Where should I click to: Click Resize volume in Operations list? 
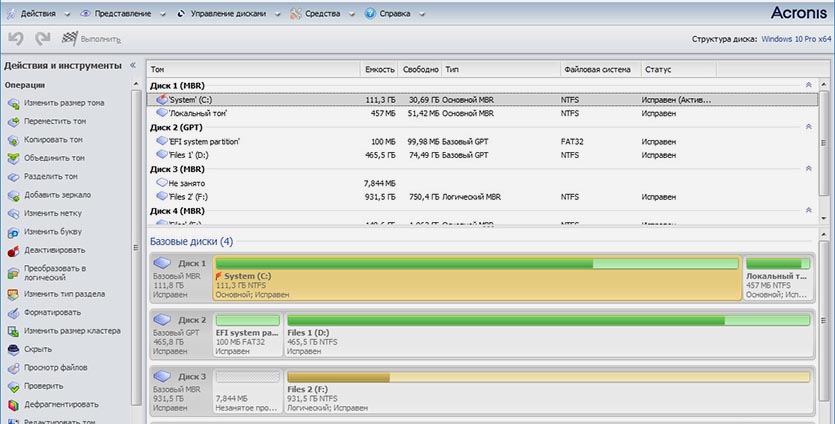point(64,103)
